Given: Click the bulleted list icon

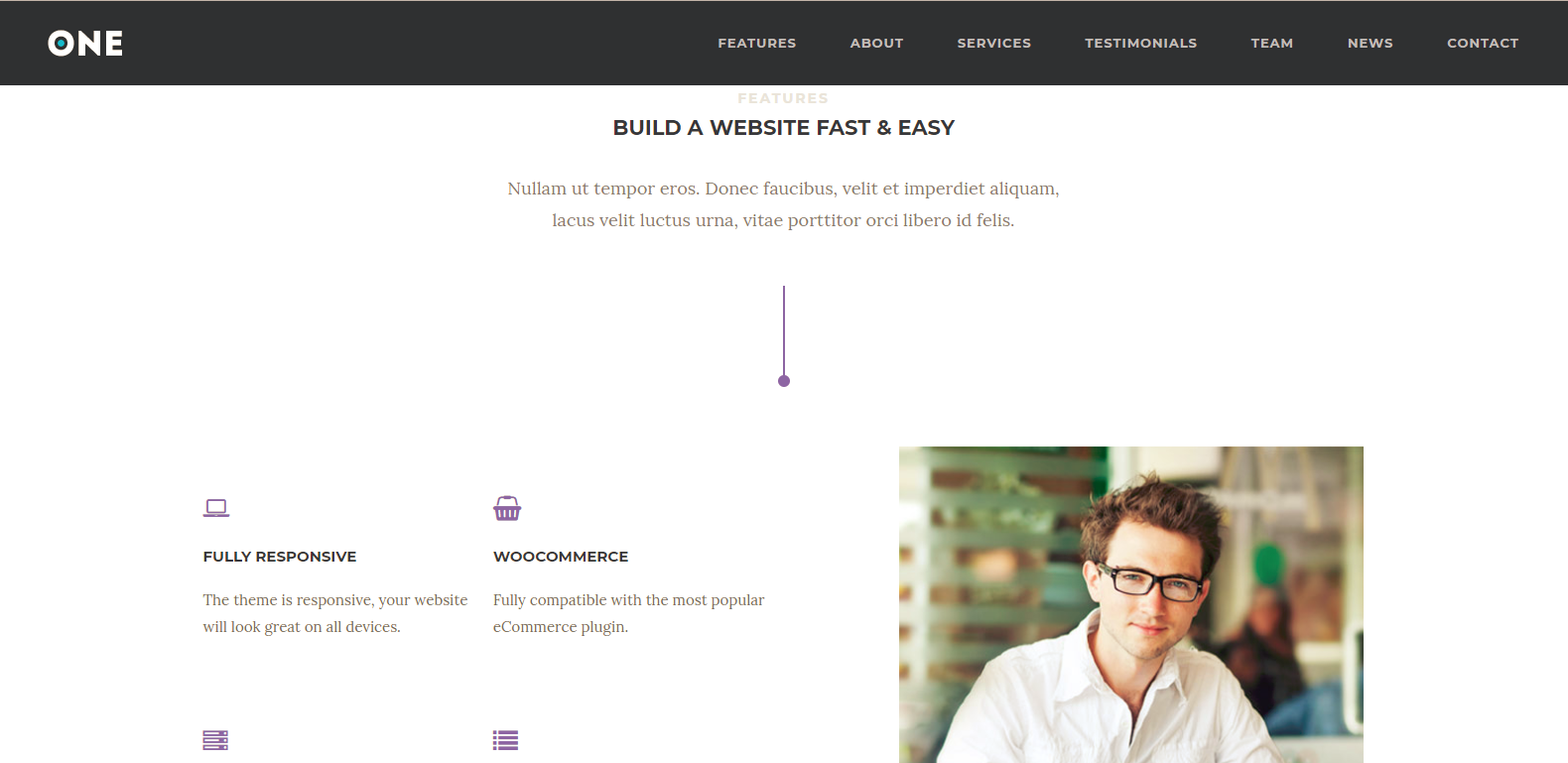Looking at the screenshot, I should (x=506, y=740).
